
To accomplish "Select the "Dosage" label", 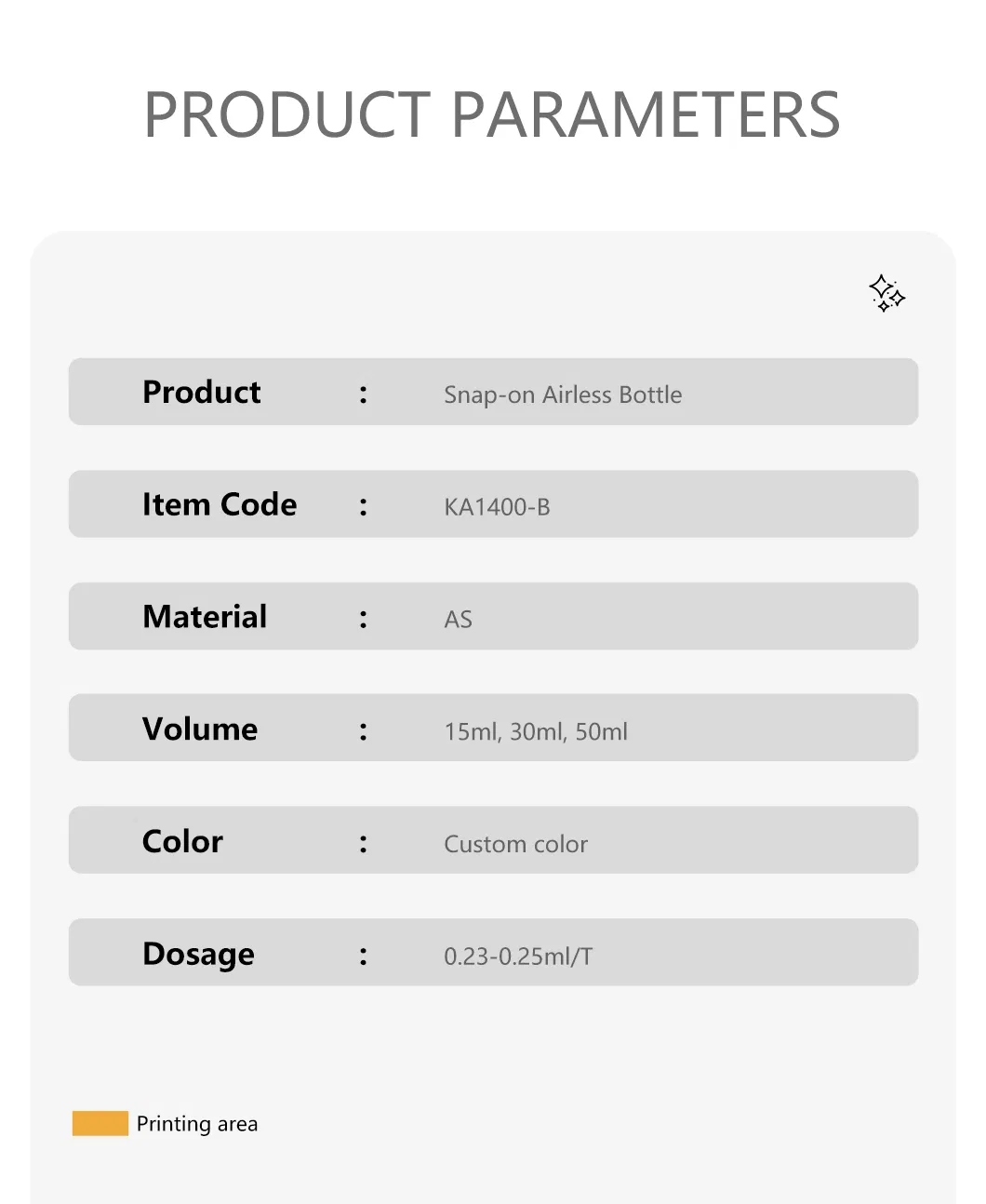I will coord(198,954).
